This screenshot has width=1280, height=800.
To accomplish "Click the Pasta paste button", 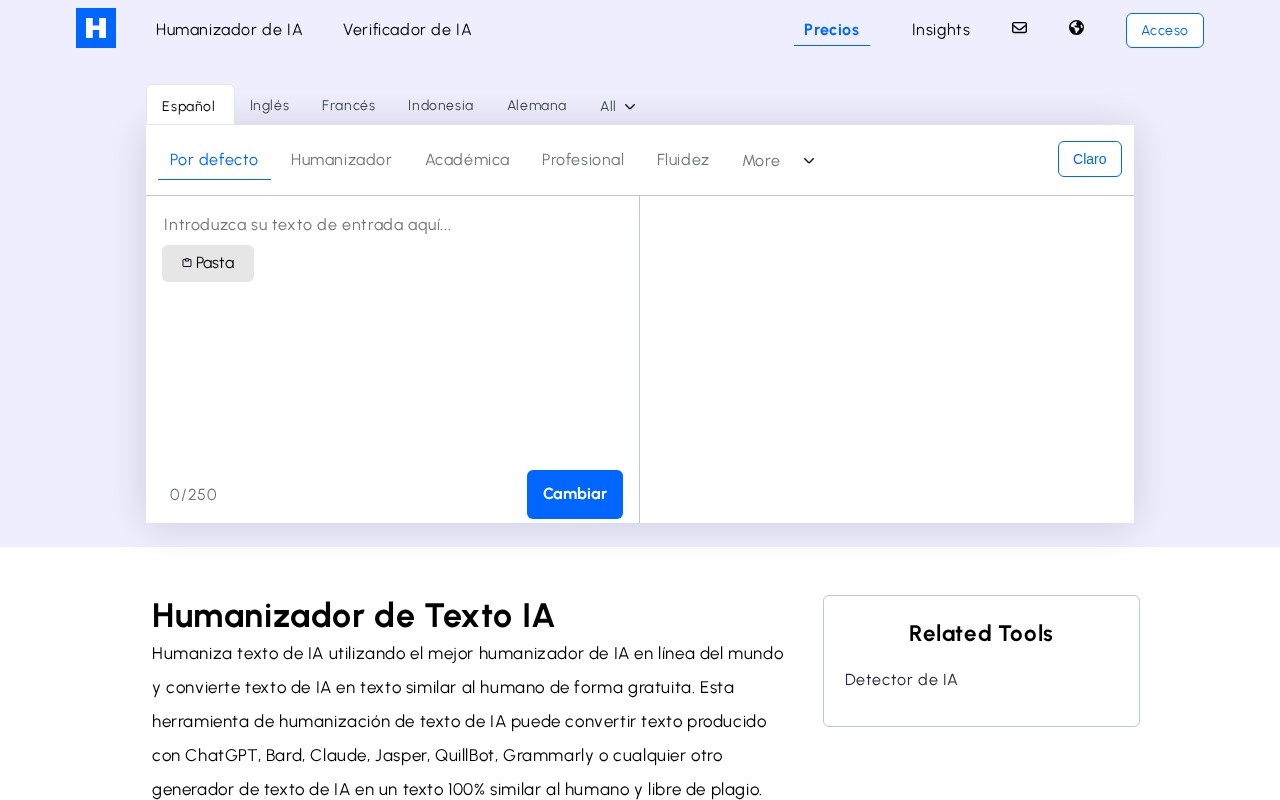I will (x=208, y=263).
